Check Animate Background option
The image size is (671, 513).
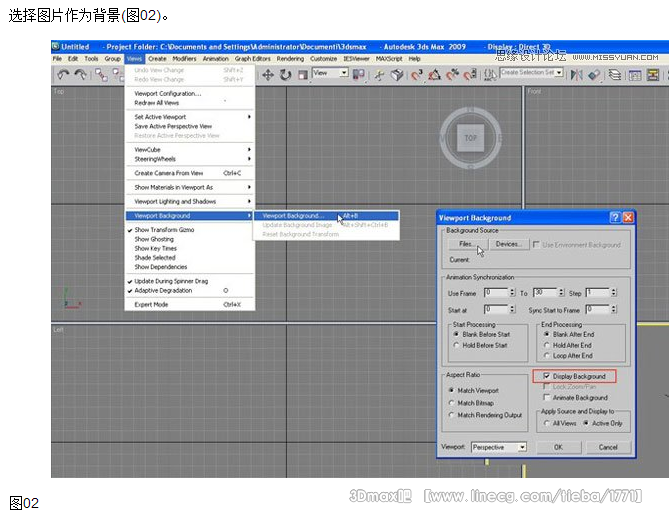pyautogui.click(x=546, y=397)
